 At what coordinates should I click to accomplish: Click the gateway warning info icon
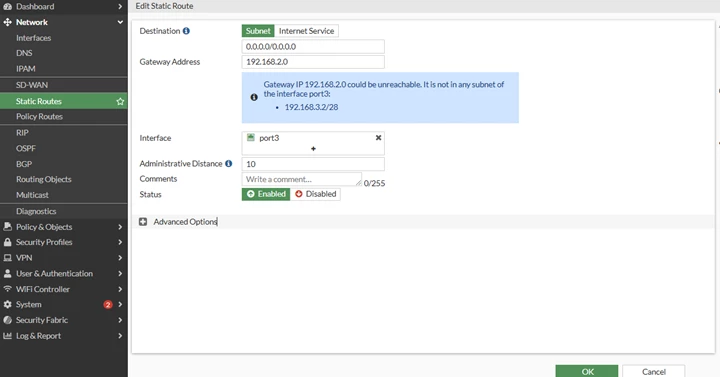[x=254, y=97]
